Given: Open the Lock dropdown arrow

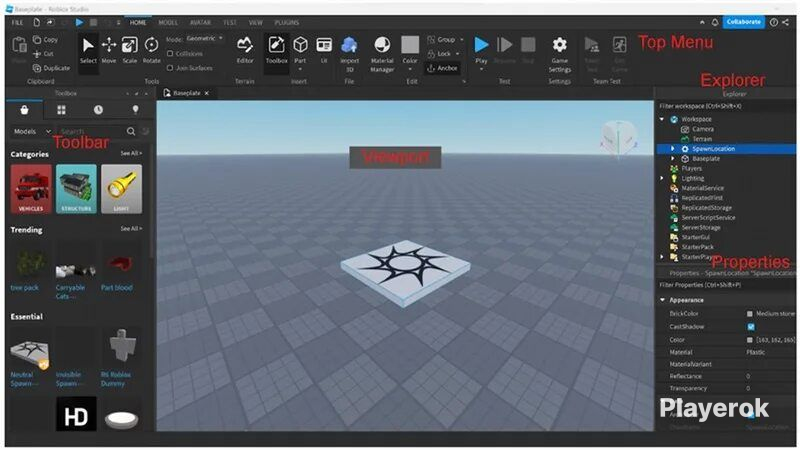Looking at the screenshot, I should [457, 54].
